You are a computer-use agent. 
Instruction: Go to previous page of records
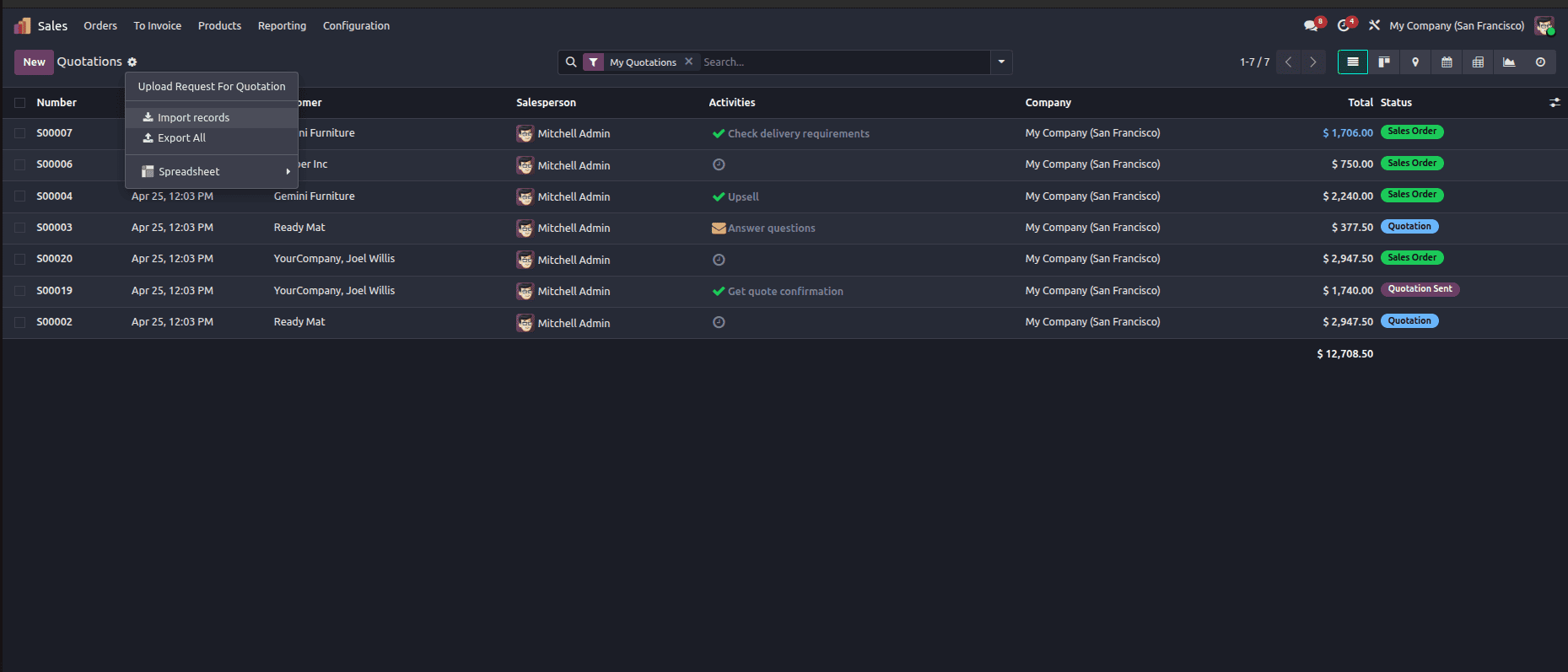[x=1288, y=62]
